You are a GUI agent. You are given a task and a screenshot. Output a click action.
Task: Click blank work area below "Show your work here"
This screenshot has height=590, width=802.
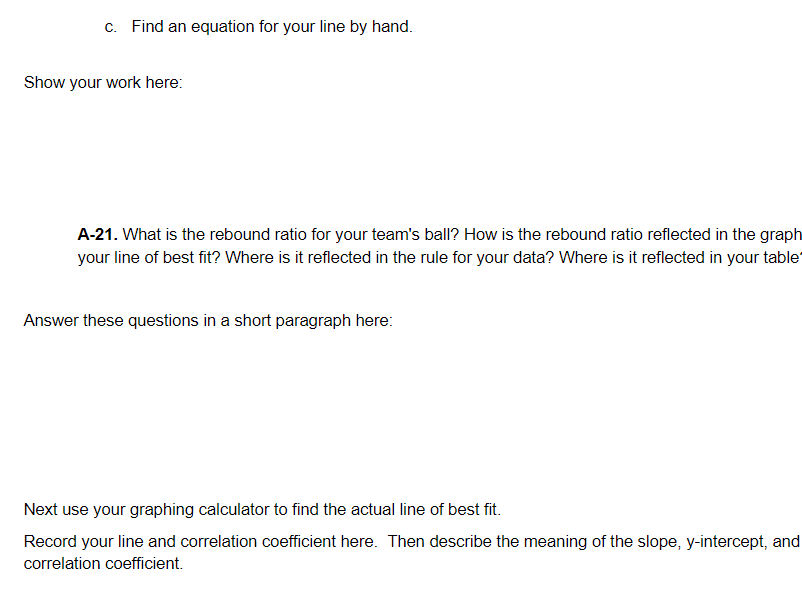pyautogui.click(x=401, y=153)
